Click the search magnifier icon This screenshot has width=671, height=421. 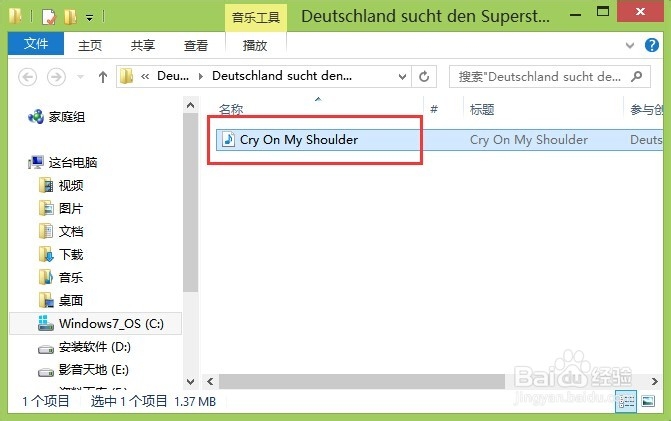[637, 77]
